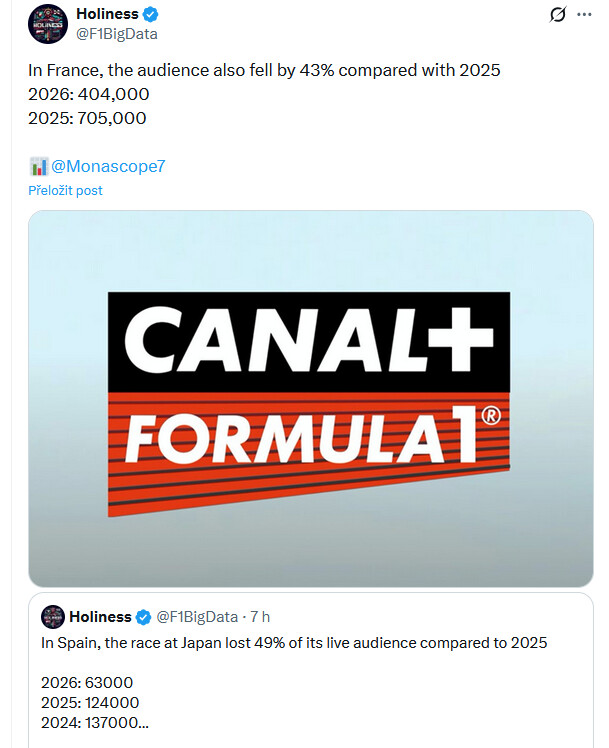Click the 'In France, the audience' post text
Screen dimensions: 609x748
[264, 71]
